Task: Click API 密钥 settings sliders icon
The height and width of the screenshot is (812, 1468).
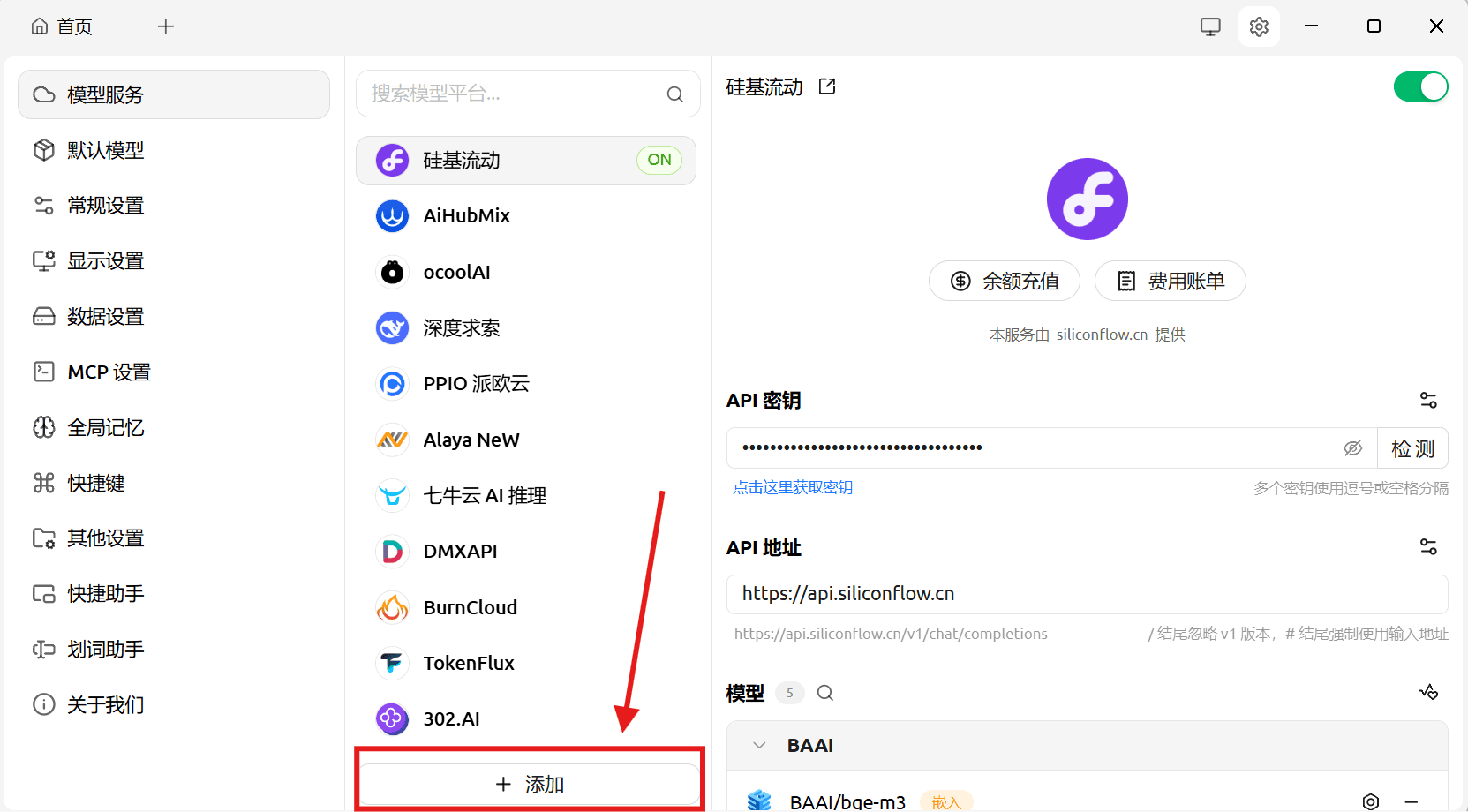Action: click(x=1428, y=400)
